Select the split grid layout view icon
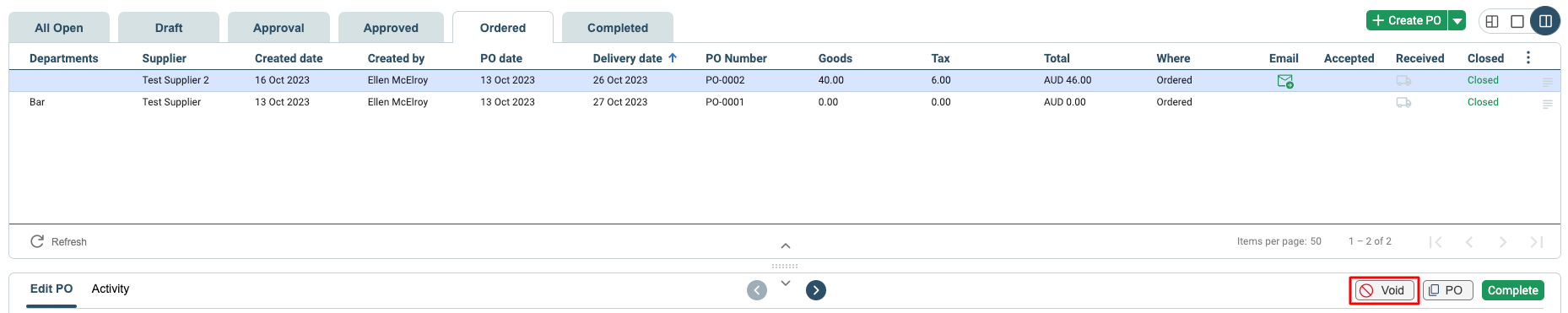Screen dimensions: 1568x313 click(x=1492, y=21)
